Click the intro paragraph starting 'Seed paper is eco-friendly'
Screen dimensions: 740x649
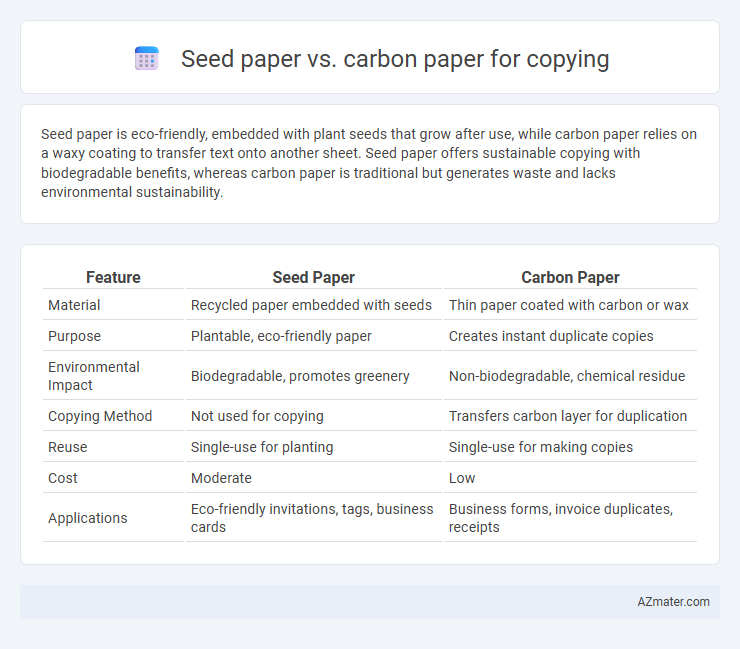click(x=369, y=163)
